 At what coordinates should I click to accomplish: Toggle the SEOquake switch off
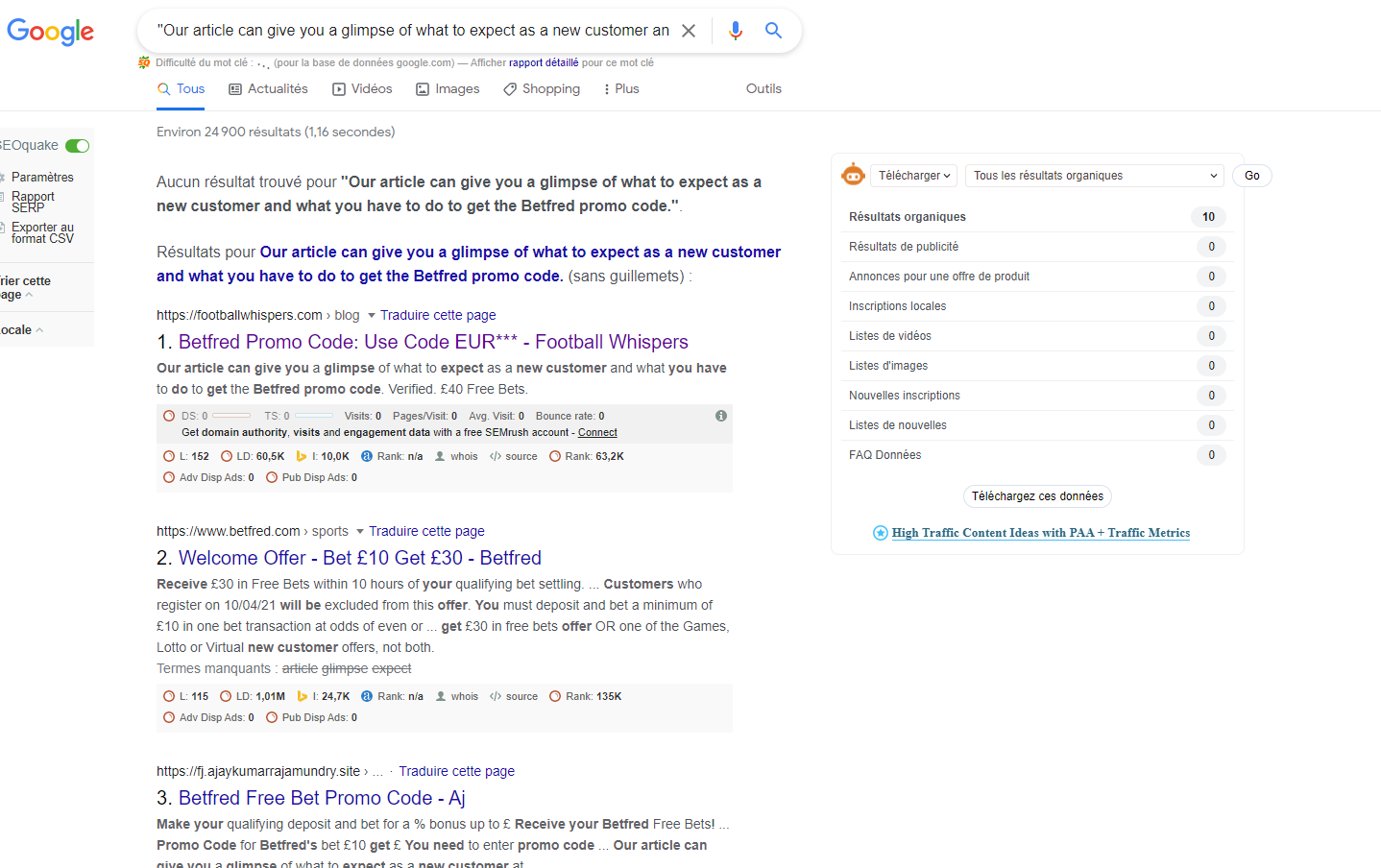point(78,146)
